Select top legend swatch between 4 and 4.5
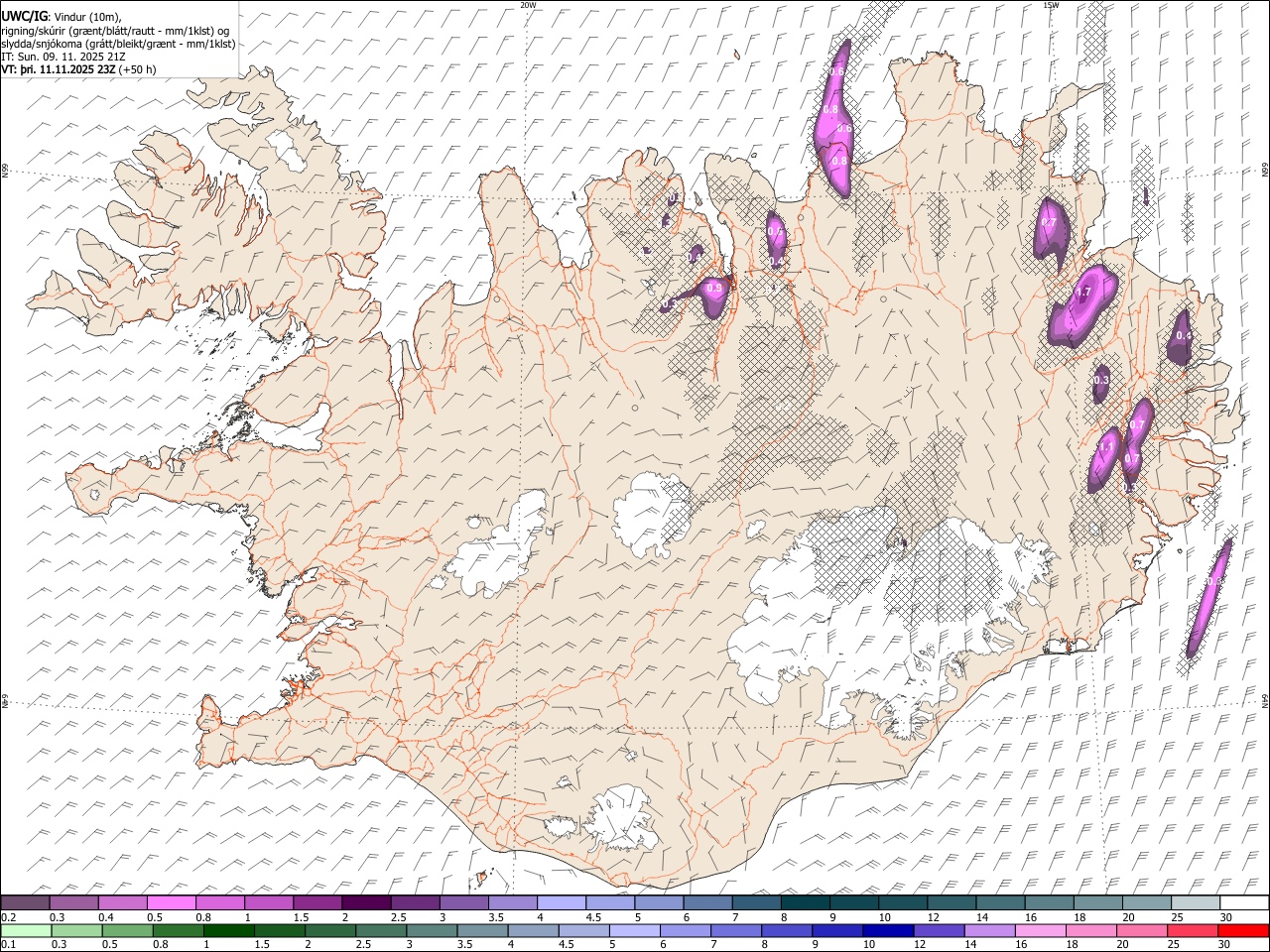Screen dimensions: 1270x952 tap(562, 902)
